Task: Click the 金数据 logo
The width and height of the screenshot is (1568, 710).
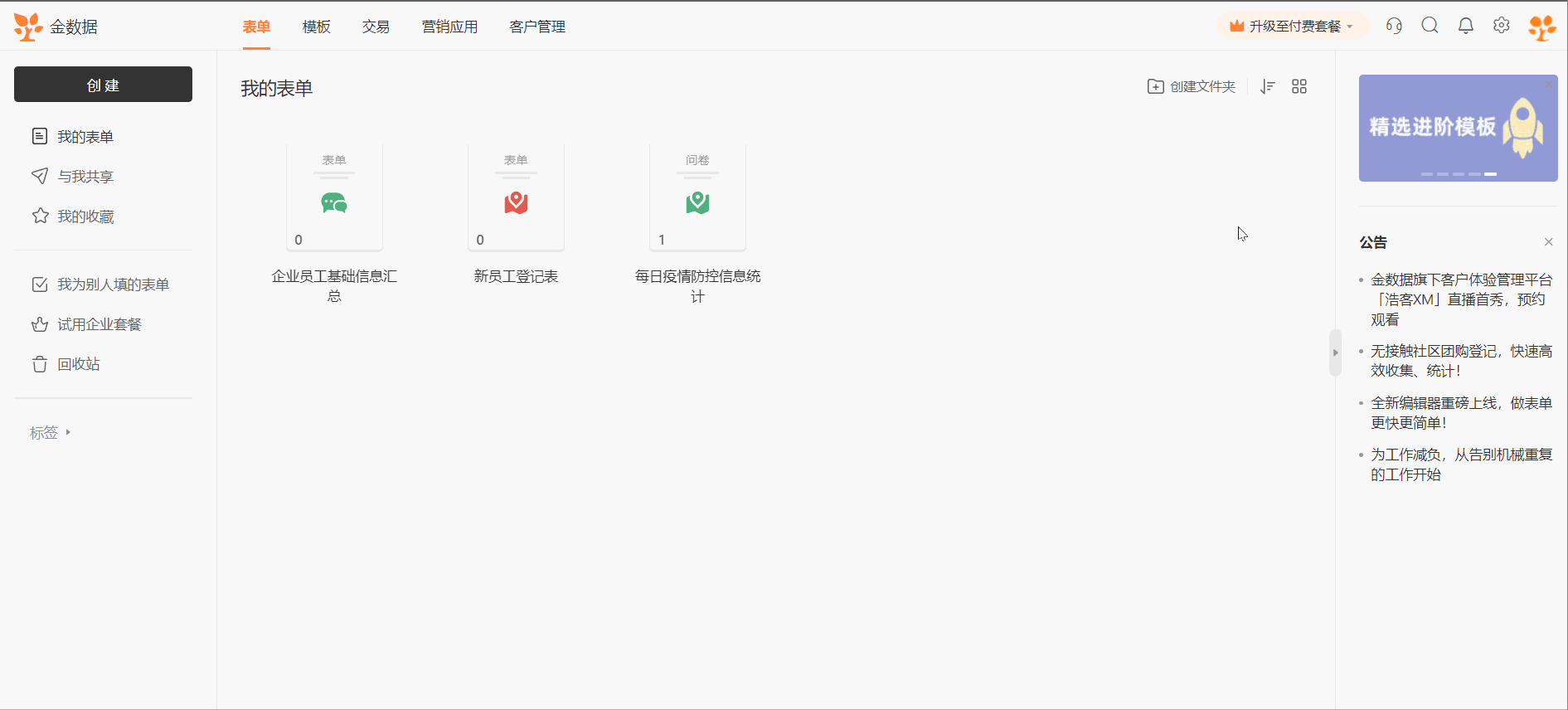Action: coord(56,27)
